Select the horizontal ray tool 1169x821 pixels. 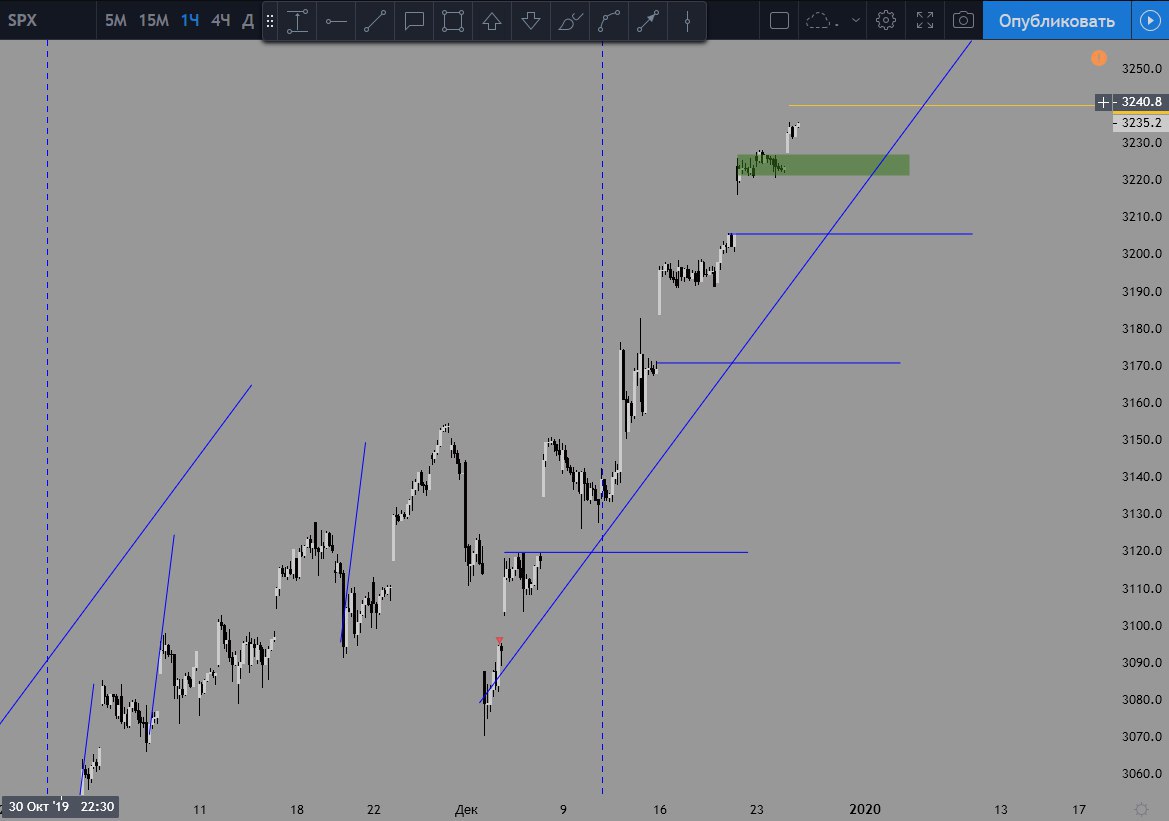click(x=336, y=21)
